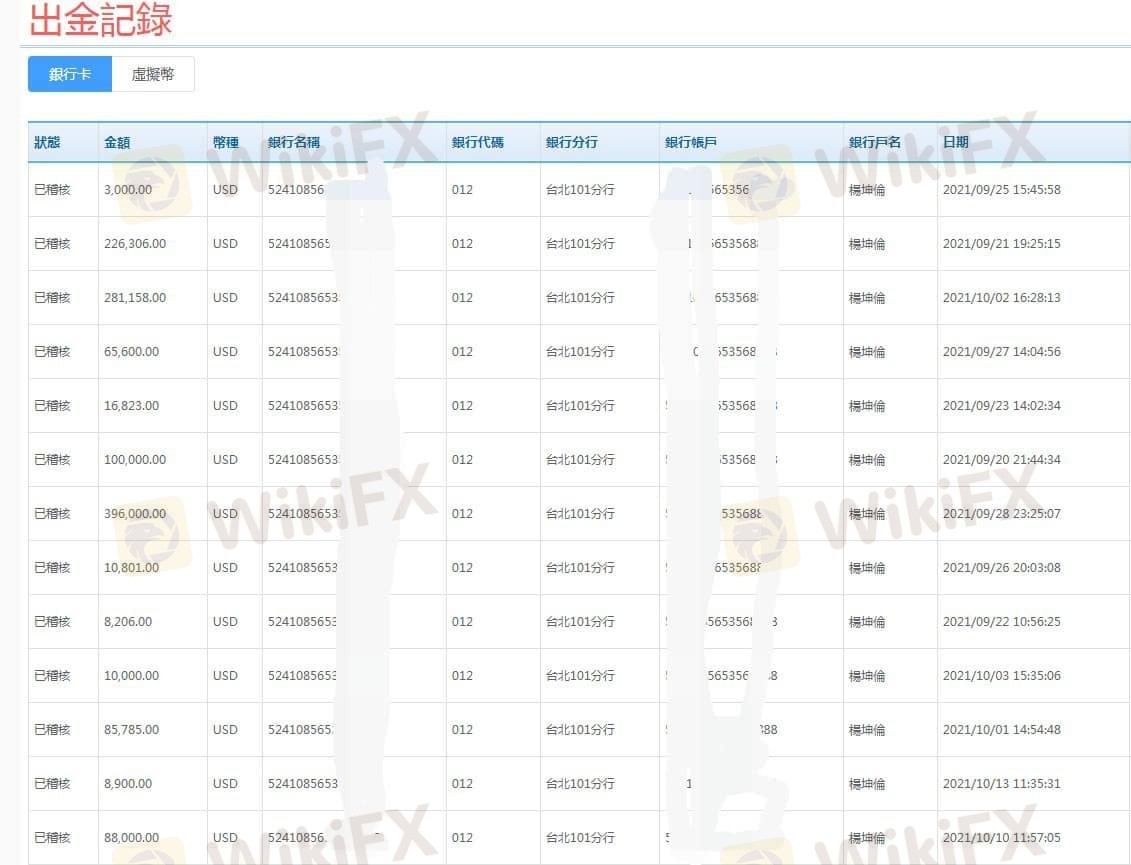Open the 虛擬幣 tab
Screen dimensions: 1131x865
152,74
